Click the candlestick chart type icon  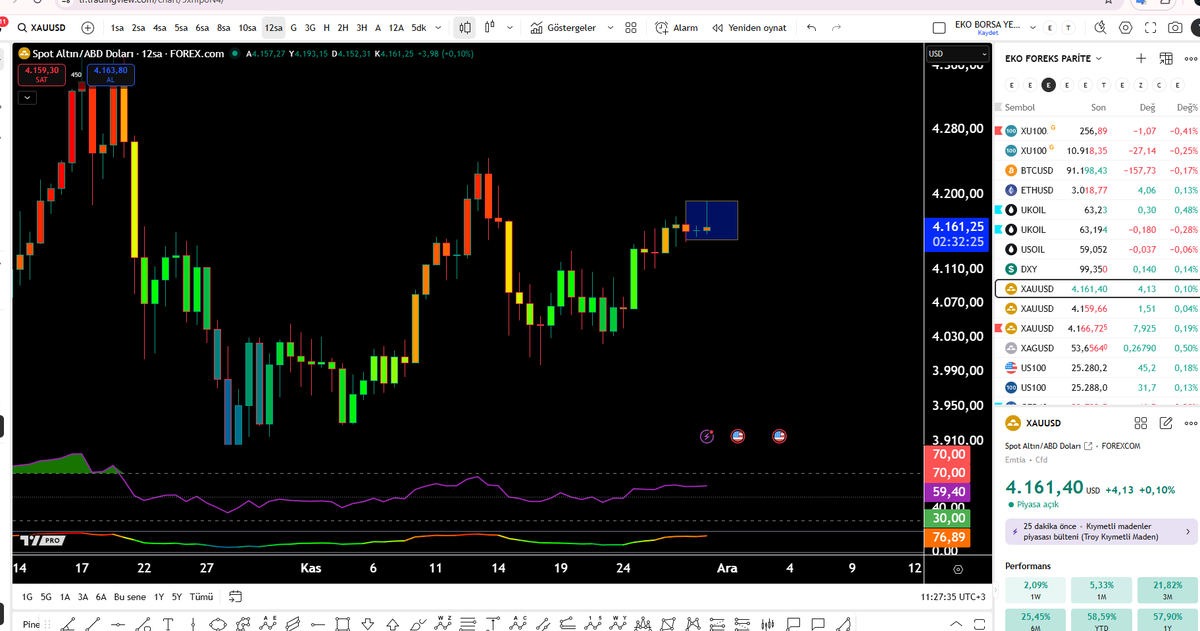click(x=465, y=28)
